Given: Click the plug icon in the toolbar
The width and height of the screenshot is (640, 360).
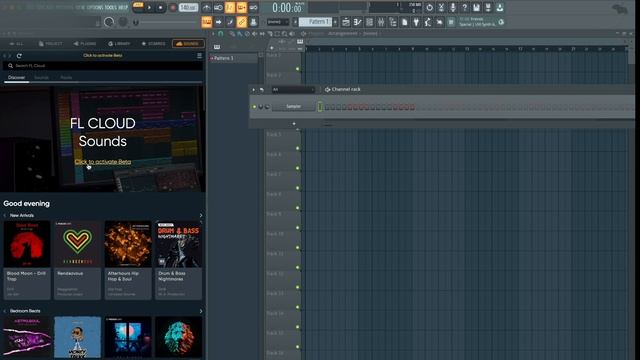Looking at the screenshot, I should 416,22.
